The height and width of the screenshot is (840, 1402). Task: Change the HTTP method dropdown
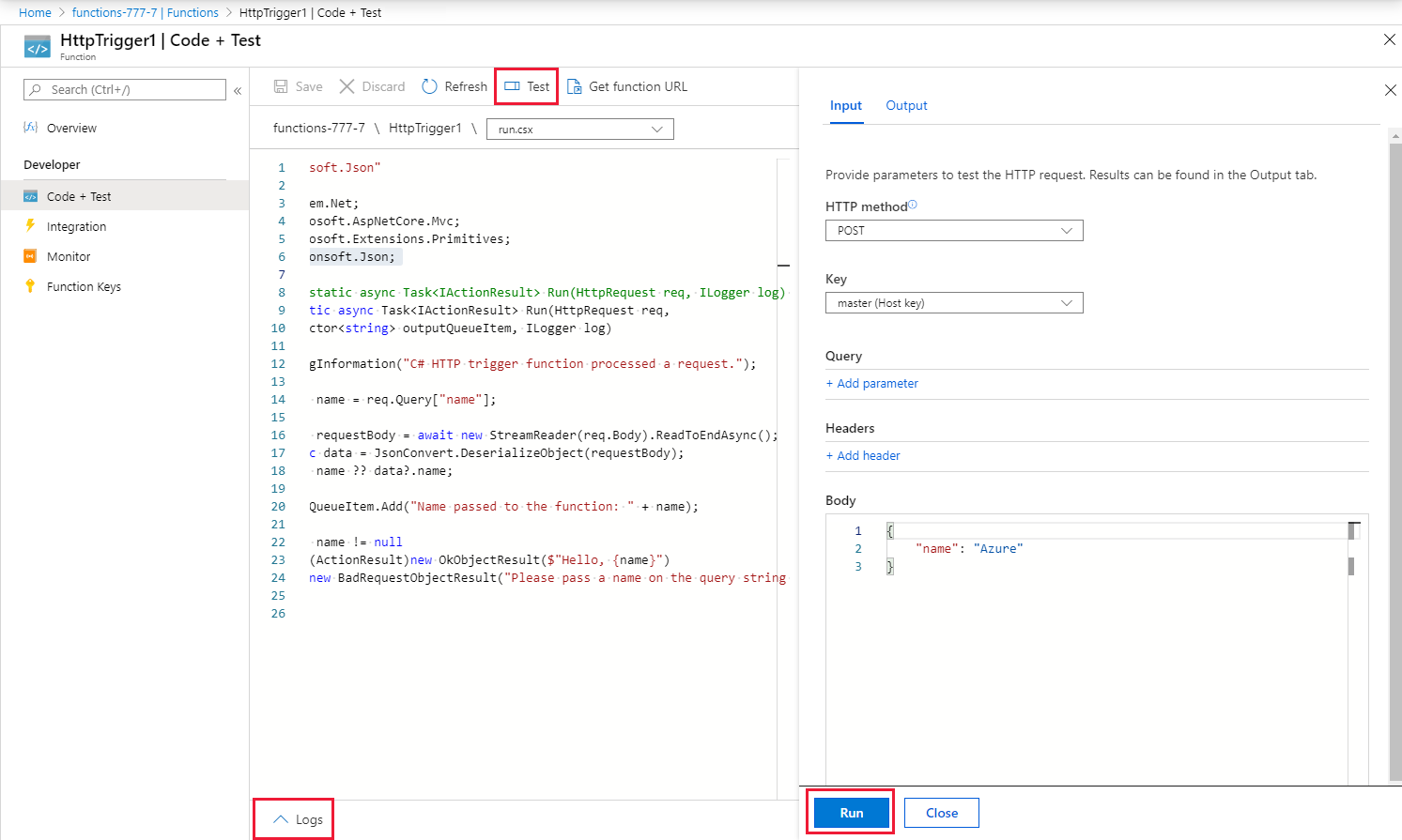[953, 230]
